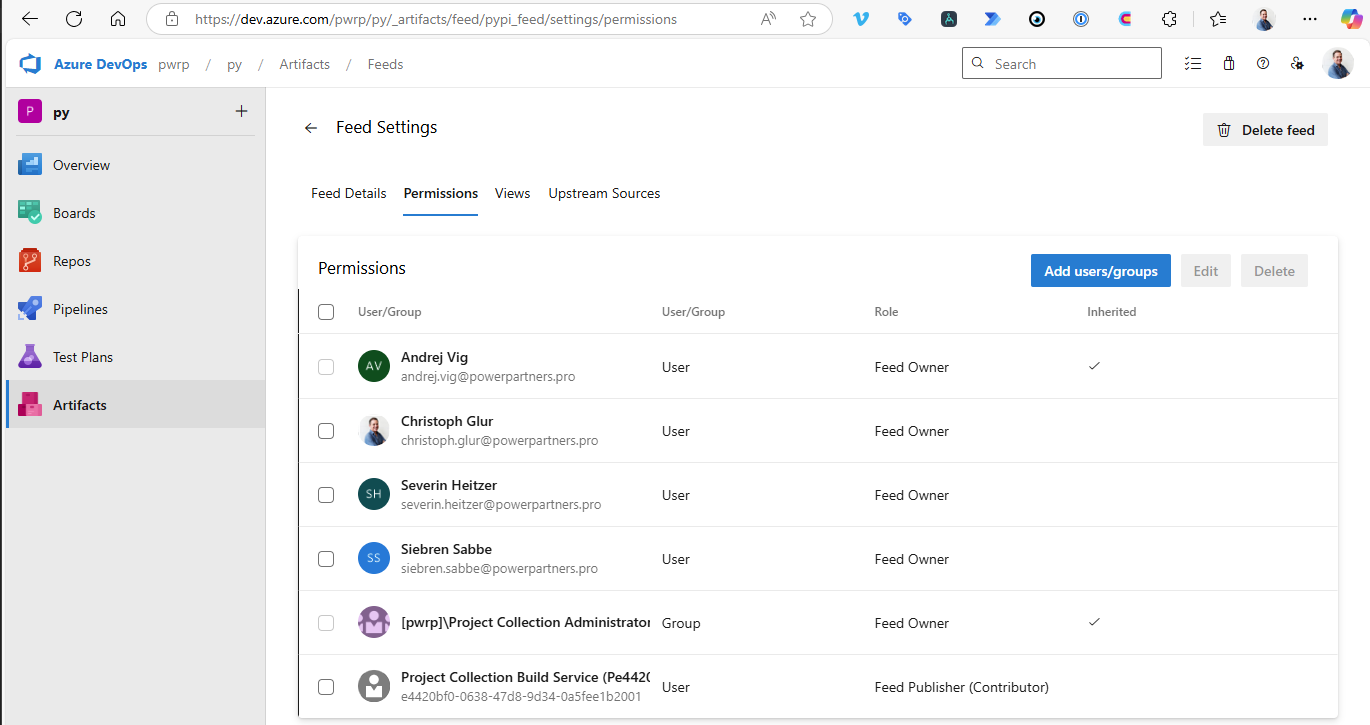Open the Azure DevOps account avatar
The width and height of the screenshot is (1370, 725).
1338,63
